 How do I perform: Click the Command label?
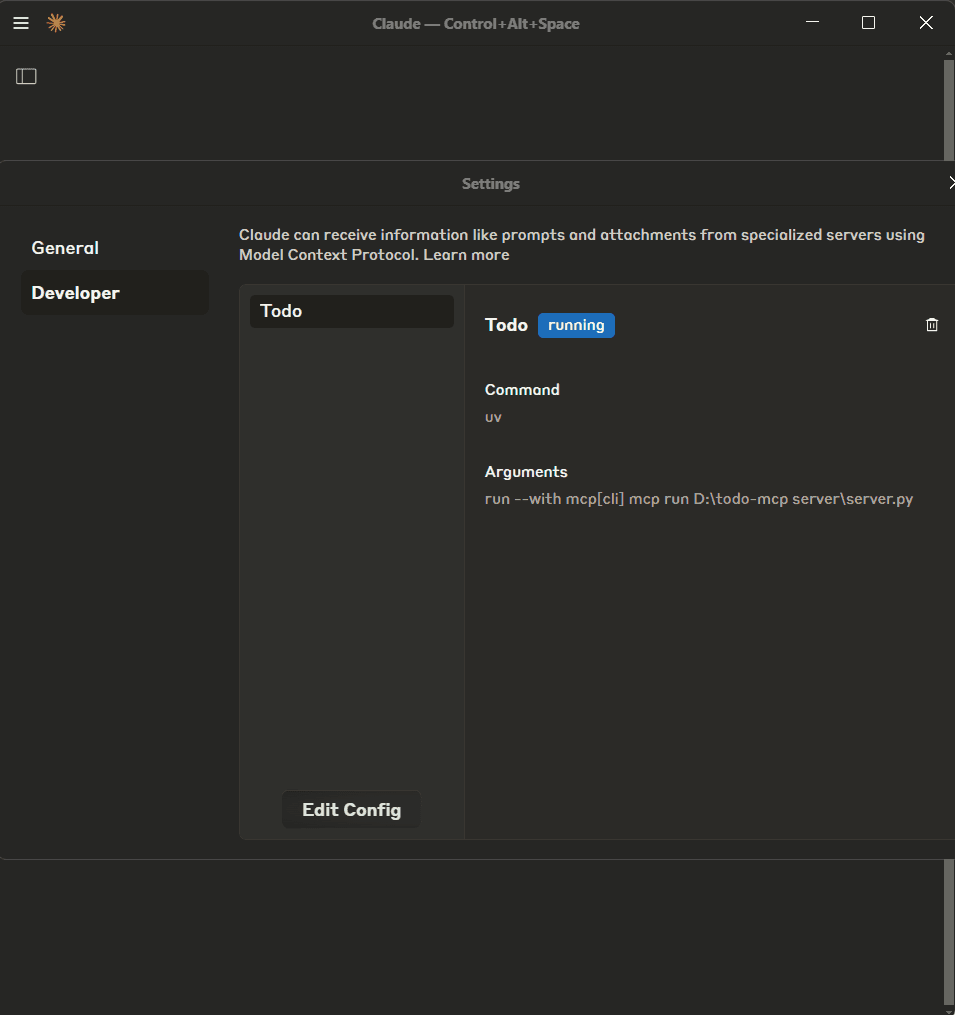pos(522,390)
